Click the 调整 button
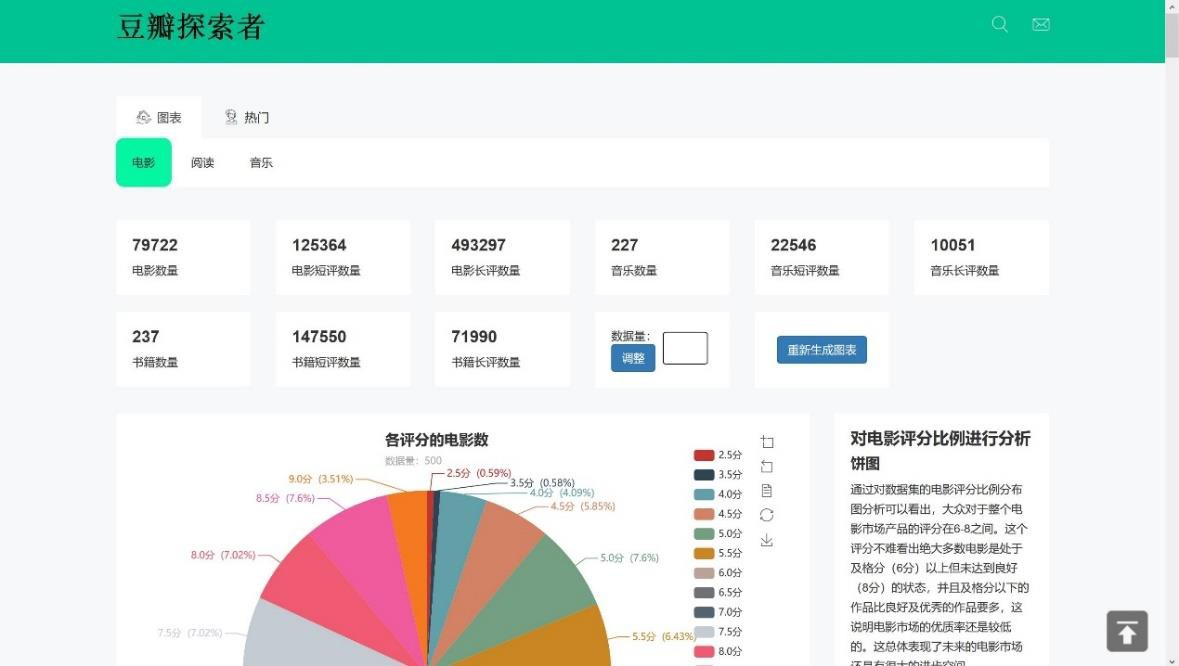 pyautogui.click(x=633, y=358)
